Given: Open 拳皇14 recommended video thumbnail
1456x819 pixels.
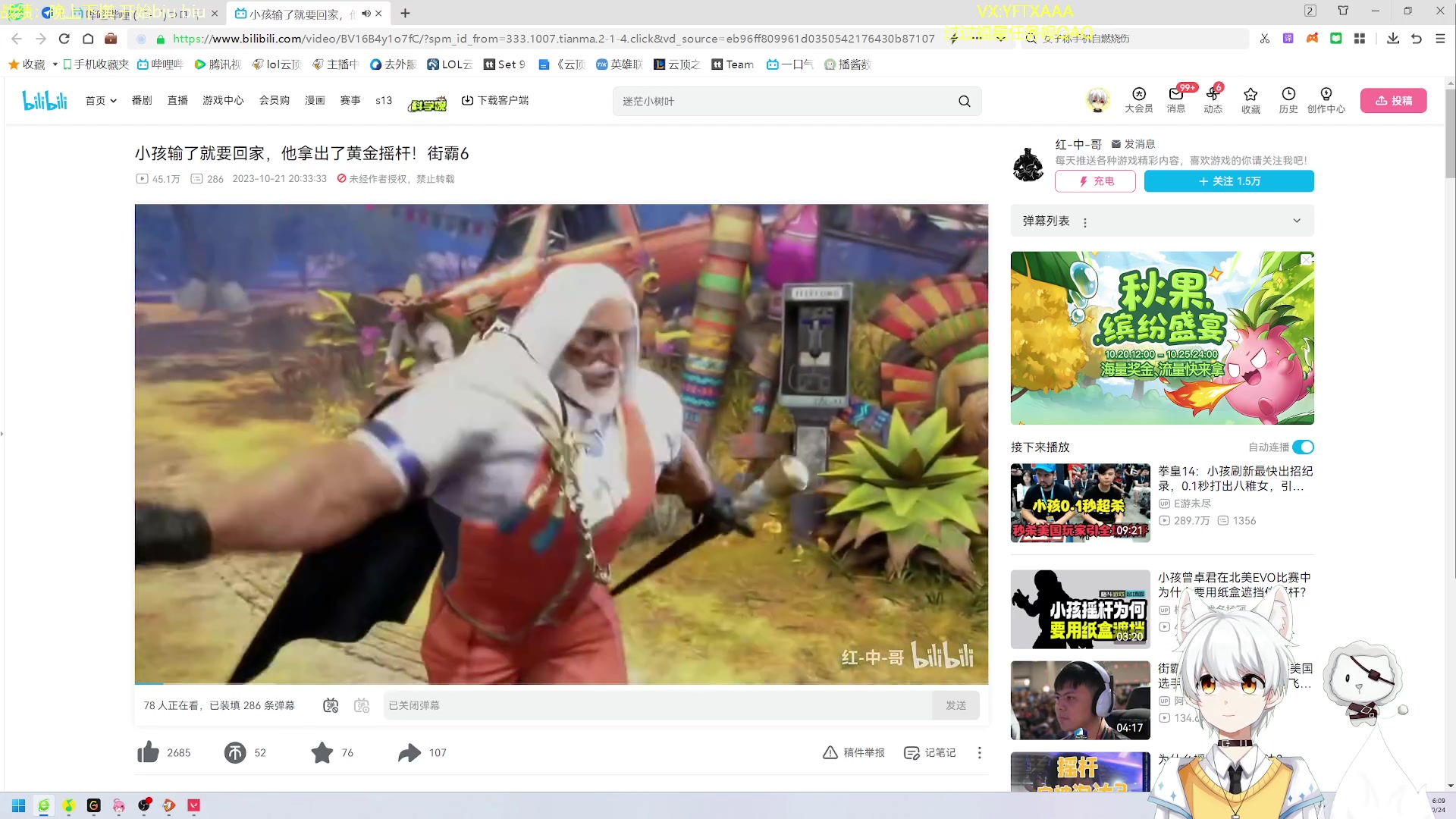Looking at the screenshot, I should pos(1080,503).
